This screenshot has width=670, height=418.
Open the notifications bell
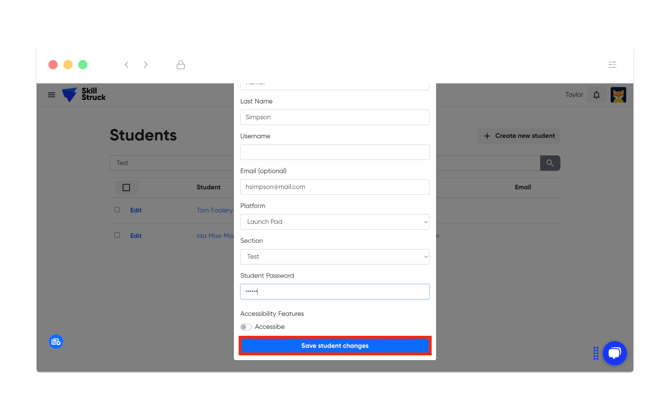pos(597,95)
